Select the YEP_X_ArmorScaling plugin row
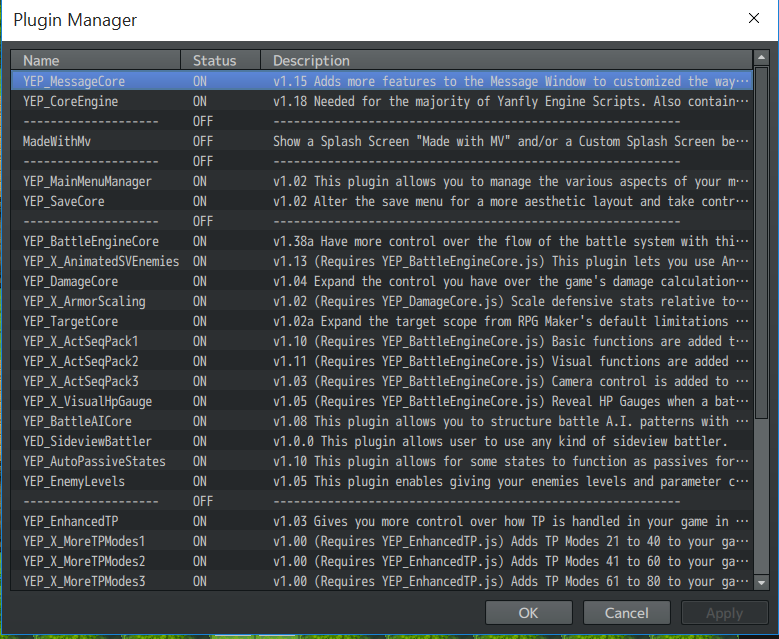The image size is (779, 639). pyautogui.click(x=382, y=301)
